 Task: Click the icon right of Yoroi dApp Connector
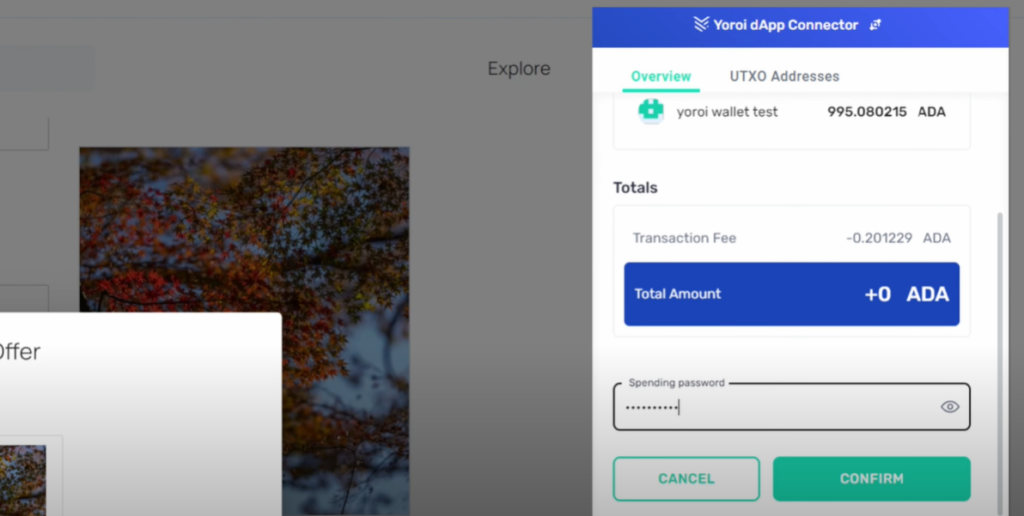coord(875,25)
